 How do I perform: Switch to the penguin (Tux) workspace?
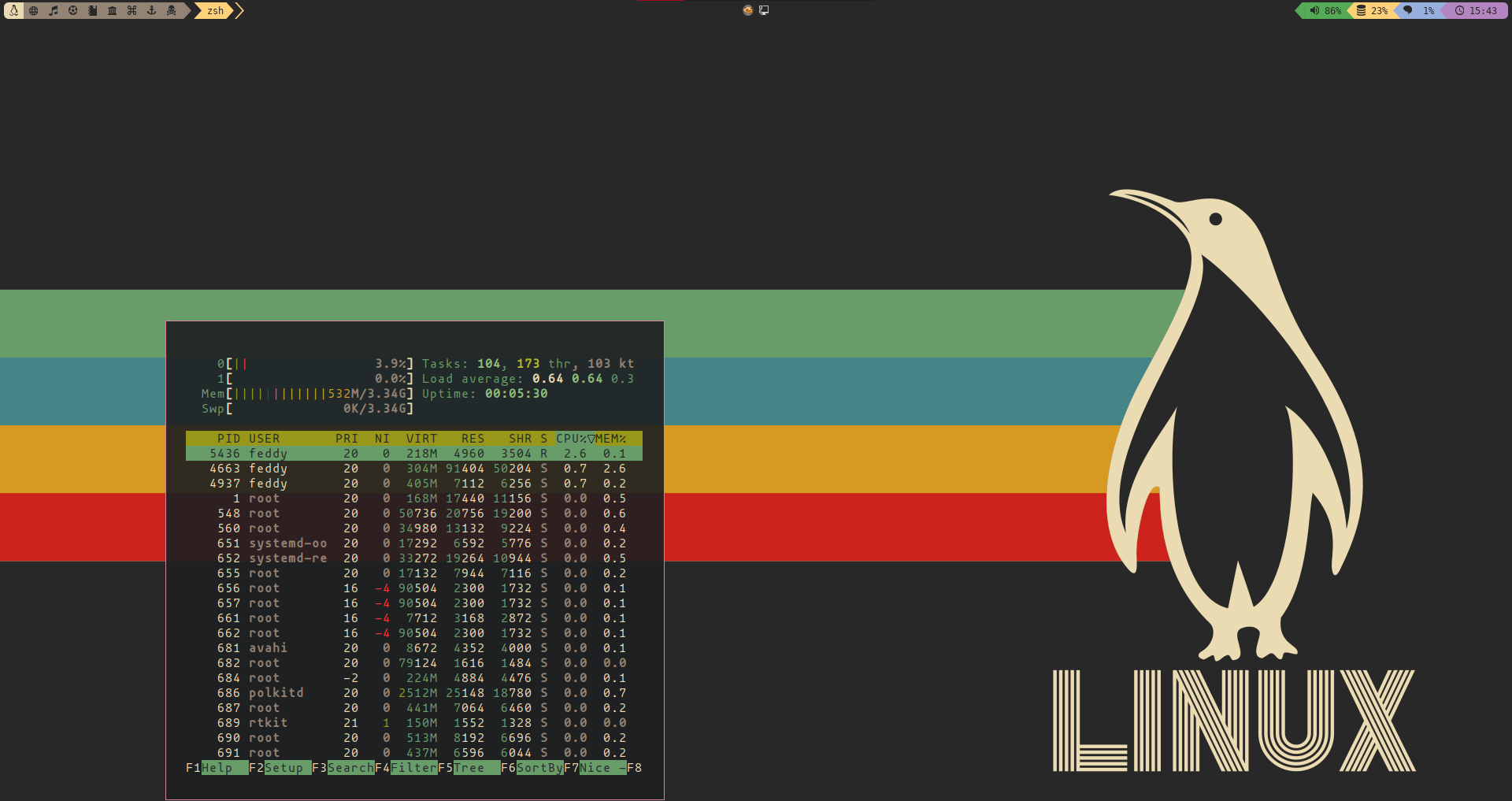[14, 10]
